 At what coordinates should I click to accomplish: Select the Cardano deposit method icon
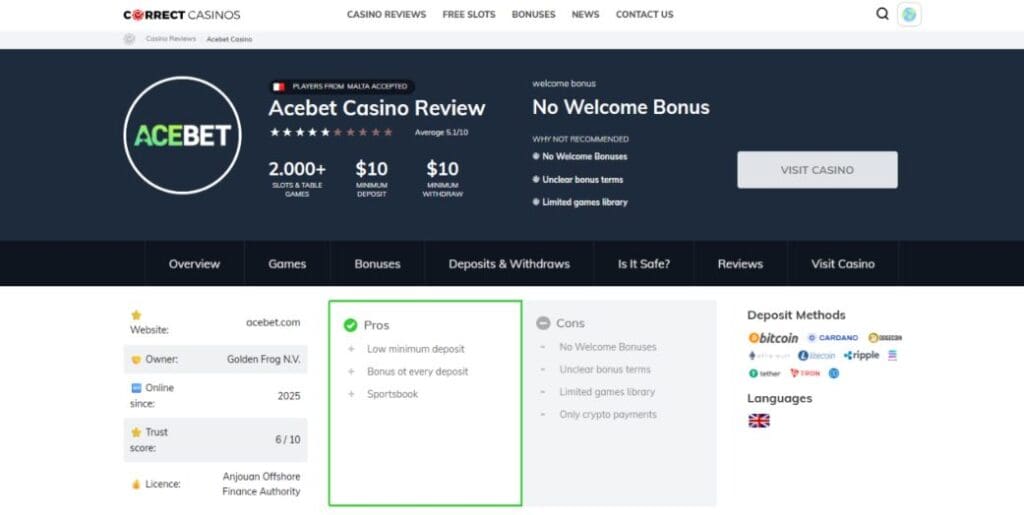click(833, 338)
